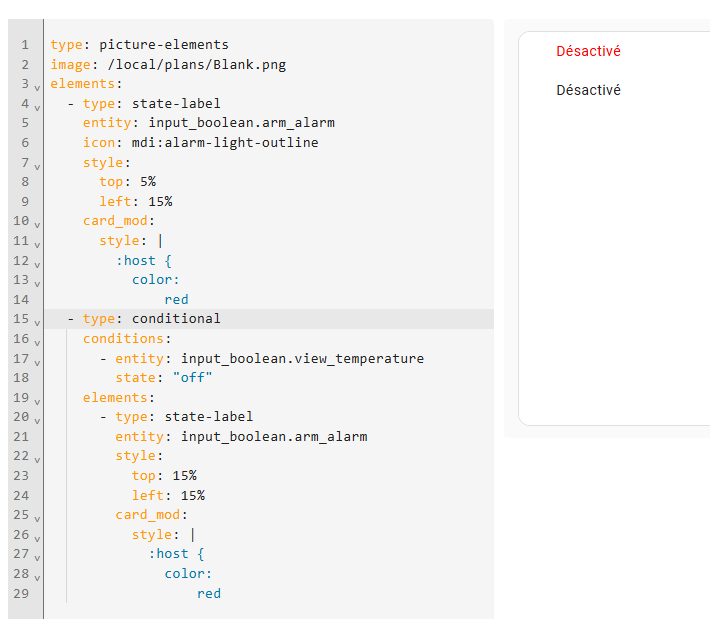Click the red Désactivé state label
The image size is (710, 626).
(588, 51)
